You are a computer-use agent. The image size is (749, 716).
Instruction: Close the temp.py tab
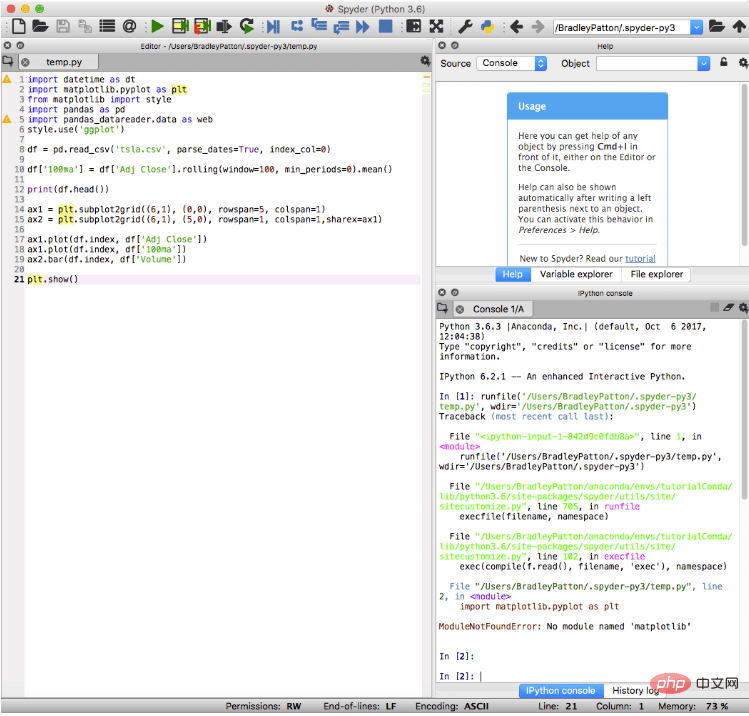[x=25, y=63]
